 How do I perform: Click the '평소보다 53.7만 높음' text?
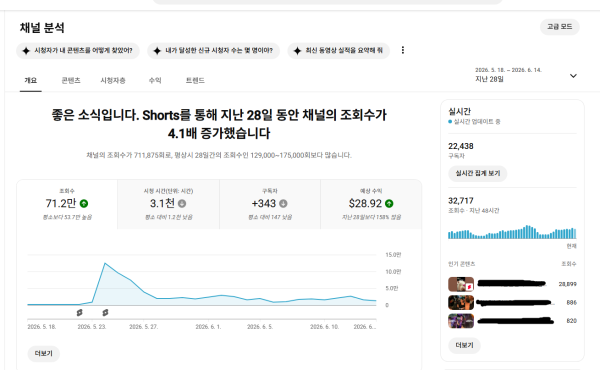(x=67, y=217)
